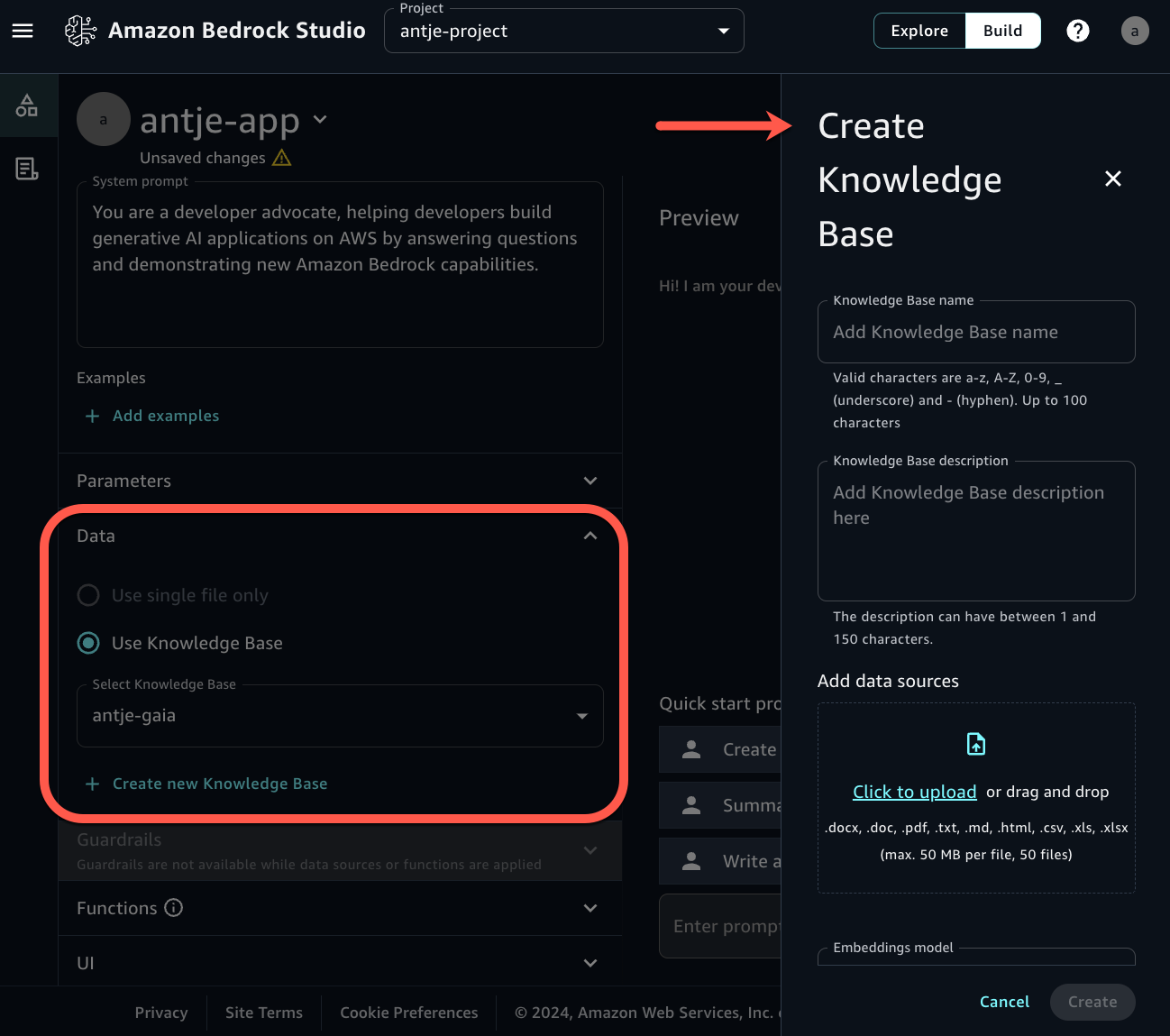Collapse the Data section
The height and width of the screenshot is (1036, 1170).
coord(590,535)
